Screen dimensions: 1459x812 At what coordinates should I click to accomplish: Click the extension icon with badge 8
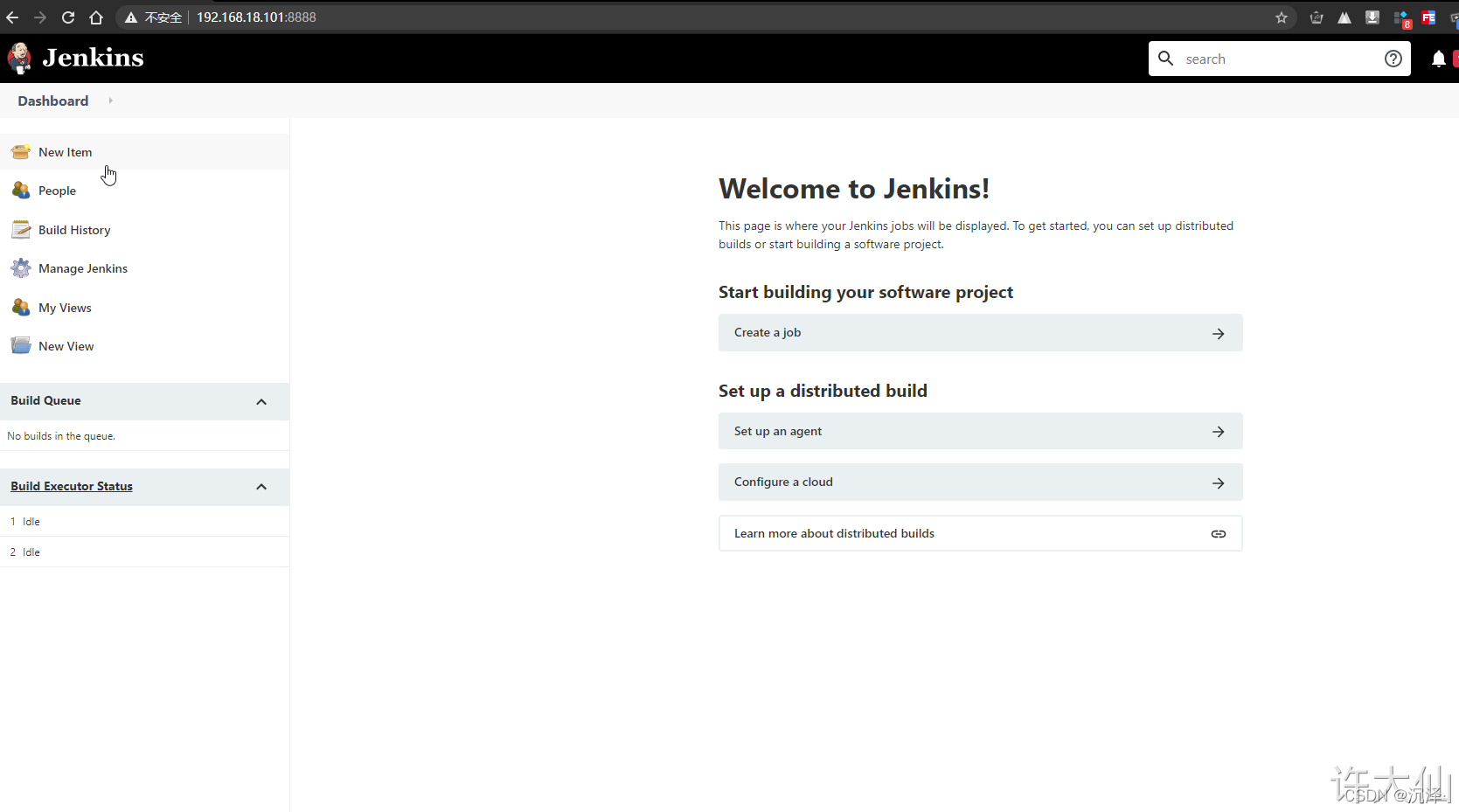(1401, 18)
